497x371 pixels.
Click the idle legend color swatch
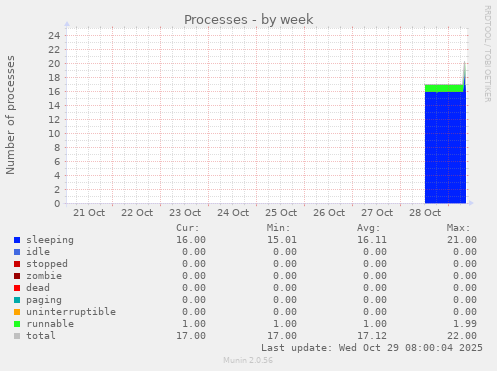pos(17,252)
